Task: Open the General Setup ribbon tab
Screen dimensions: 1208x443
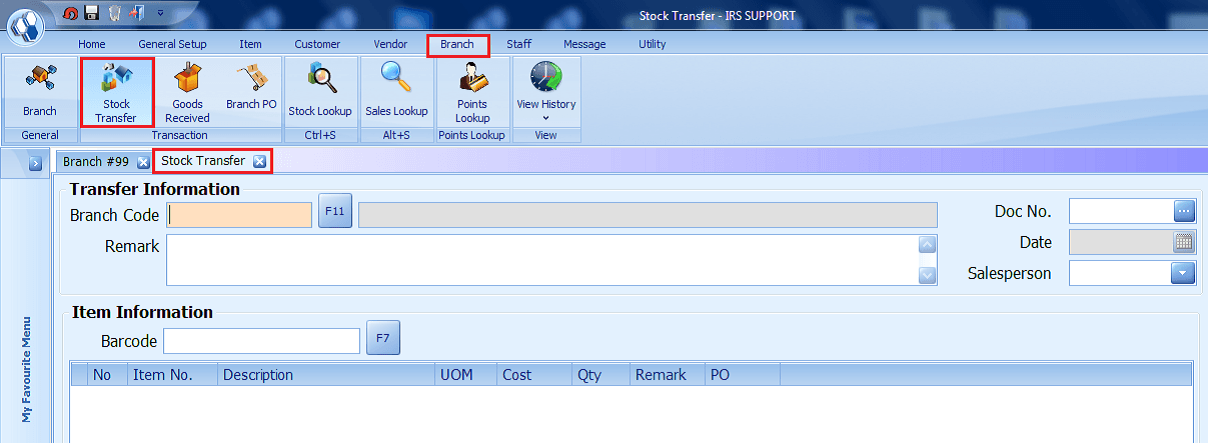Action: click(172, 44)
